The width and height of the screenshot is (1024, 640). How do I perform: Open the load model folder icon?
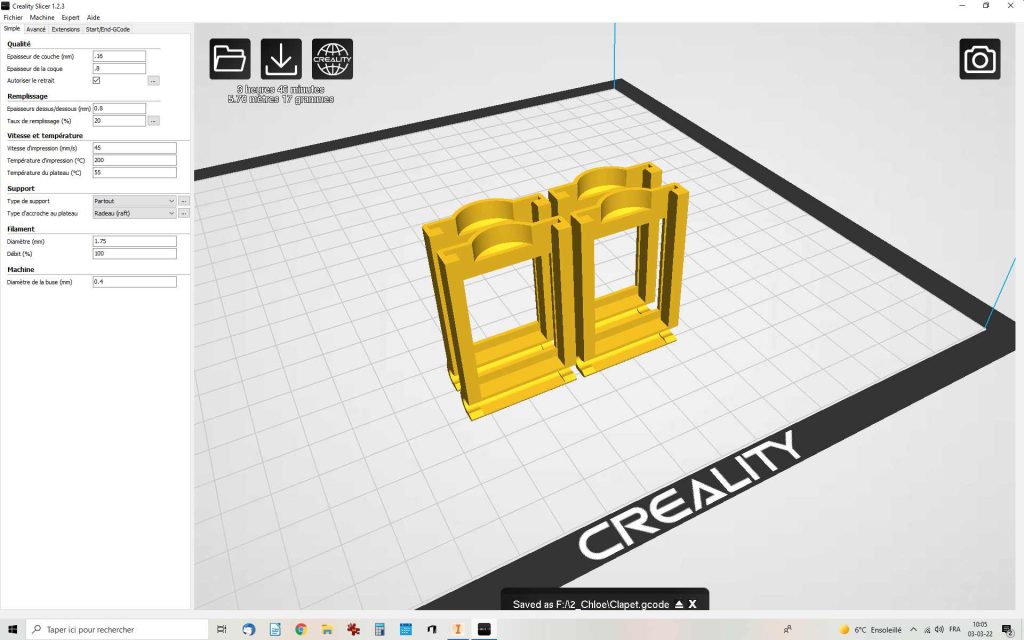(x=230, y=59)
